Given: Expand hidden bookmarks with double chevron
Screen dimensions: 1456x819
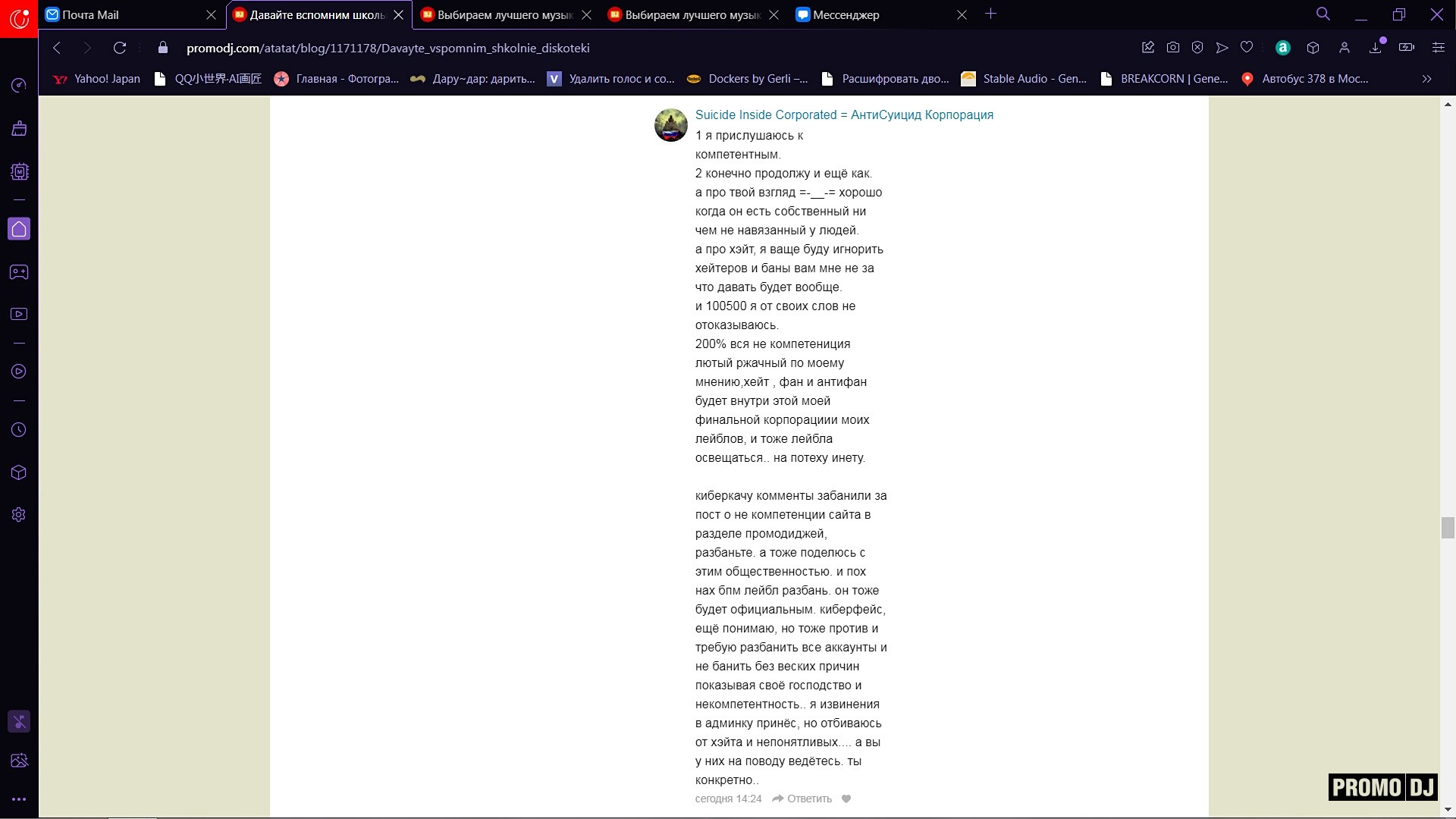Looking at the screenshot, I should (x=1426, y=79).
